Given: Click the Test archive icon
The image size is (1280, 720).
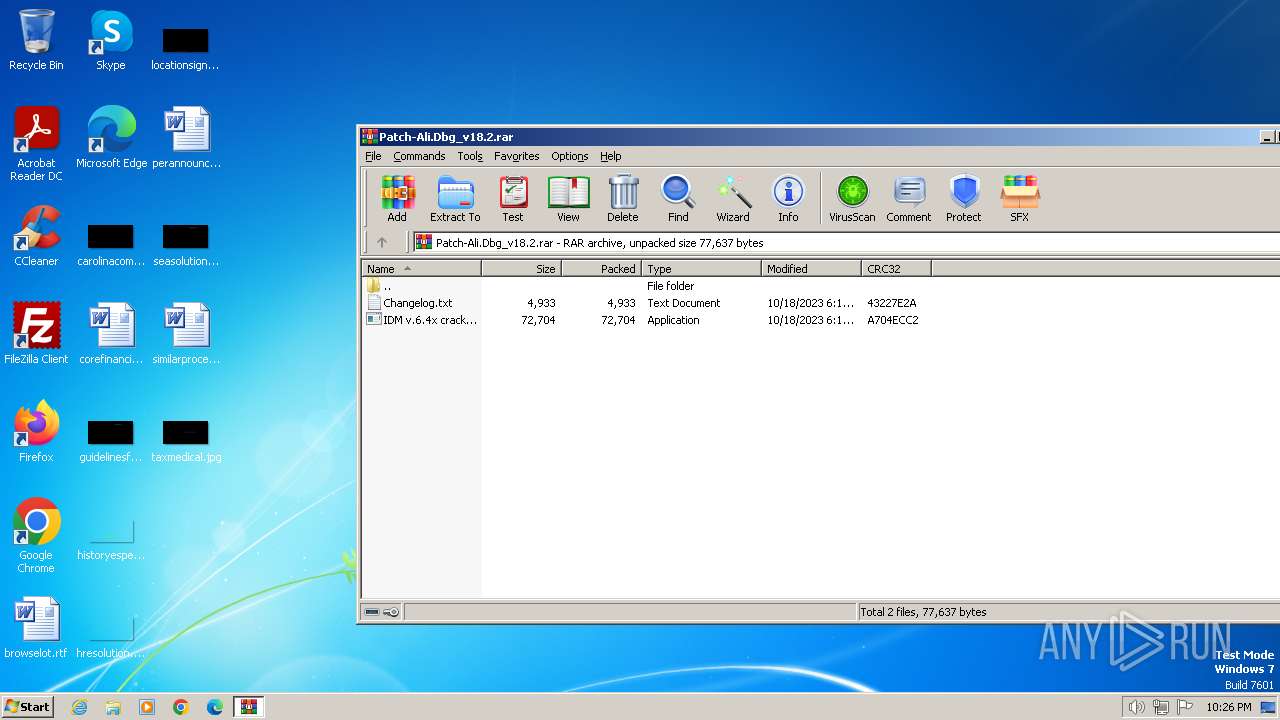Looking at the screenshot, I should tap(513, 198).
